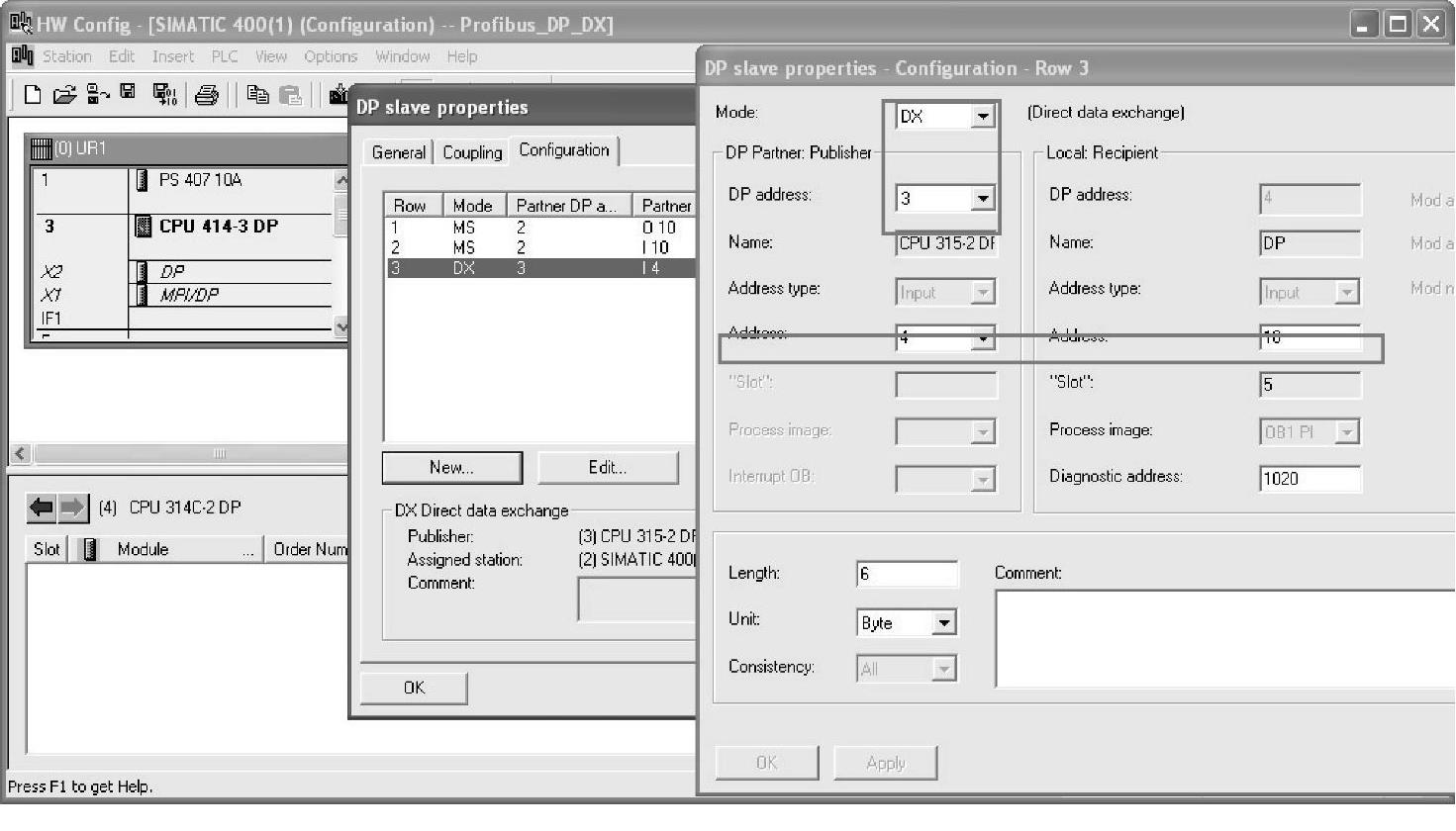Open the PLC menu
Screen dimensions: 1456x831
coord(225,56)
